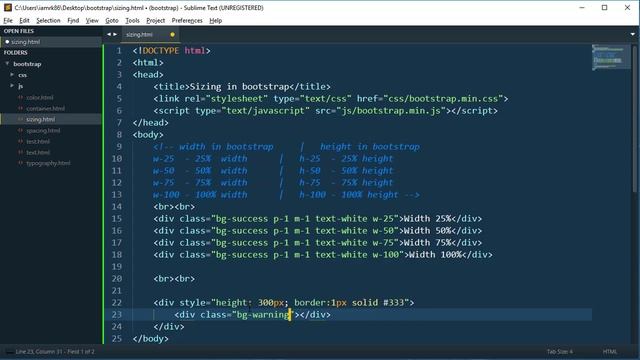Open the Edit menu
The image size is (640, 360).
point(24,20)
